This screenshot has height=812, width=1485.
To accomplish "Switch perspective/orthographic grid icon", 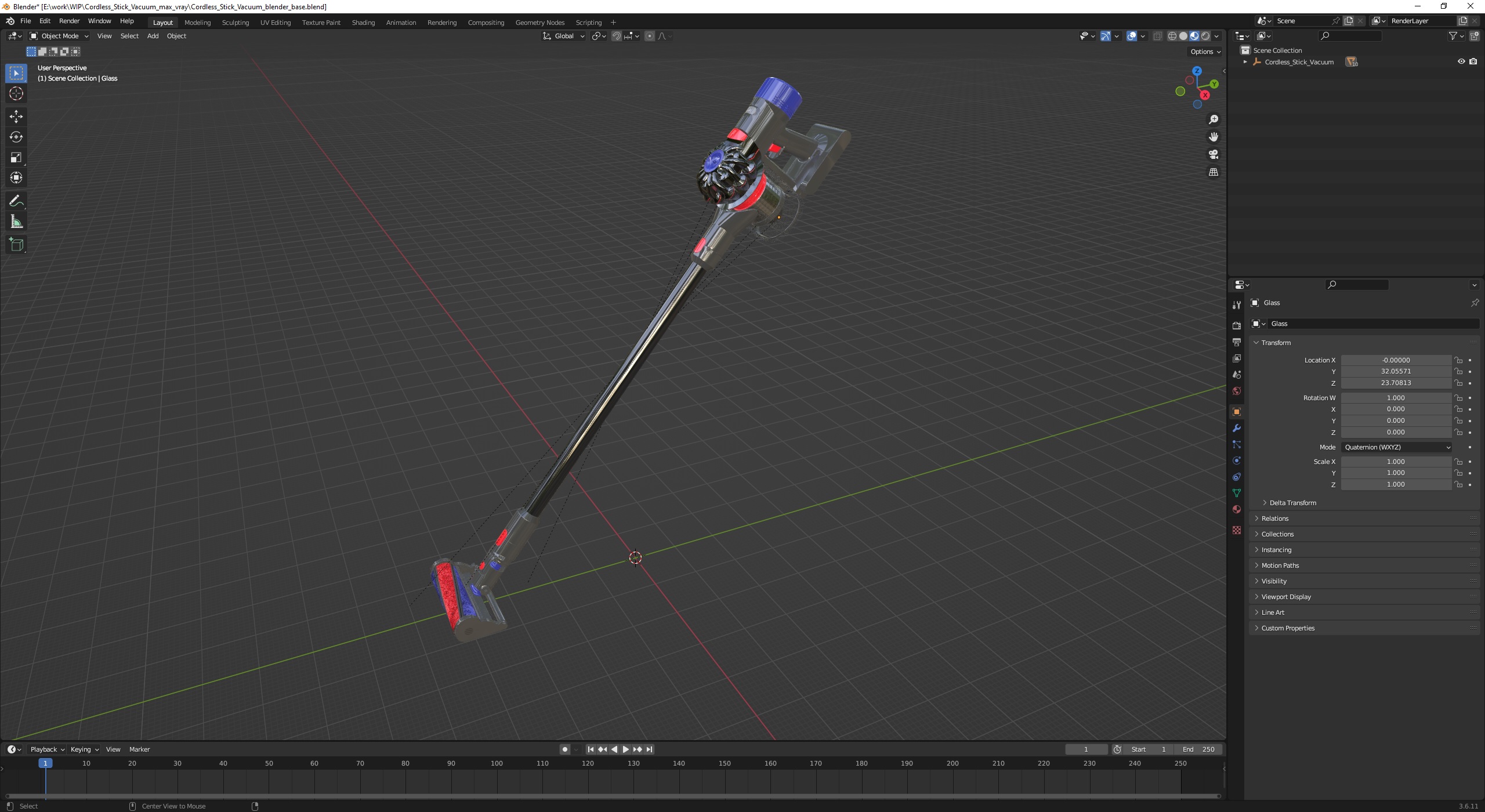I will click(1214, 172).
